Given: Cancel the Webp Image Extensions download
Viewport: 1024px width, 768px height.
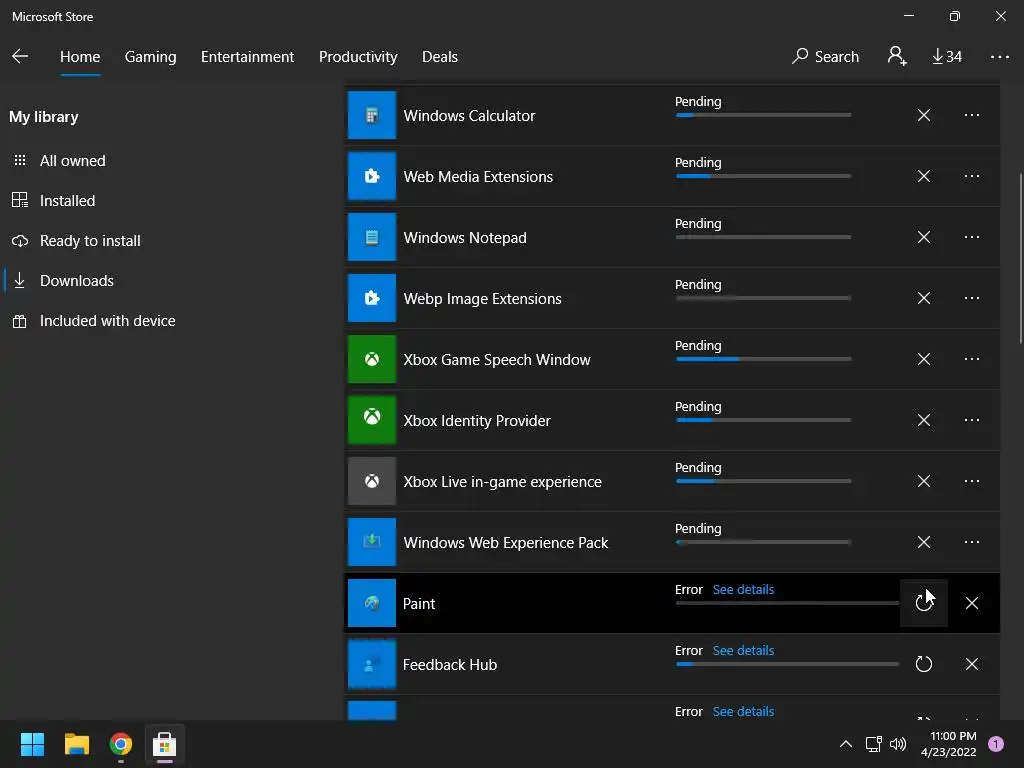Looking at the screenshot, I should click(923, 298).
